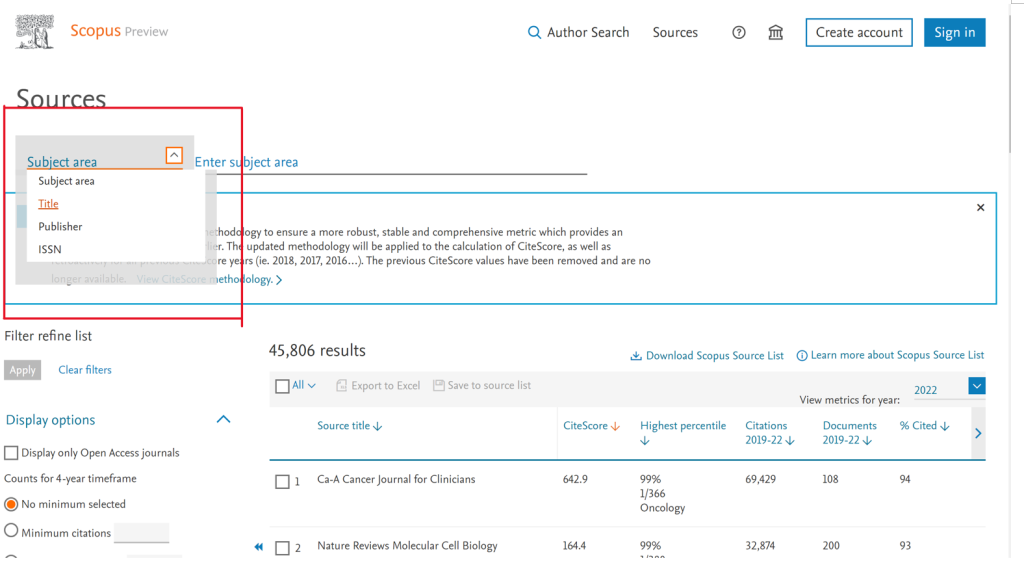Select No minimum selected radio button
Screen dimensions: 1024x567
pyautogui.click(x=11, y=504)
